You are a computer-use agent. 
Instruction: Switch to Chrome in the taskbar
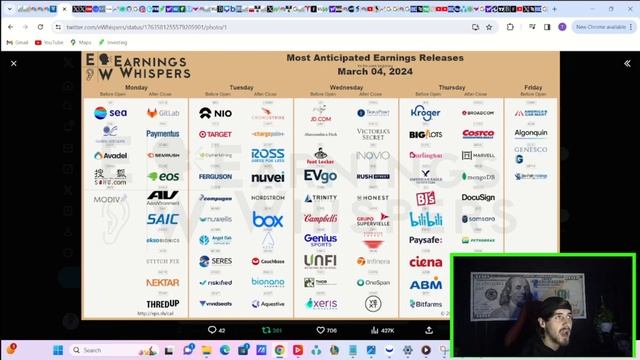280,350
